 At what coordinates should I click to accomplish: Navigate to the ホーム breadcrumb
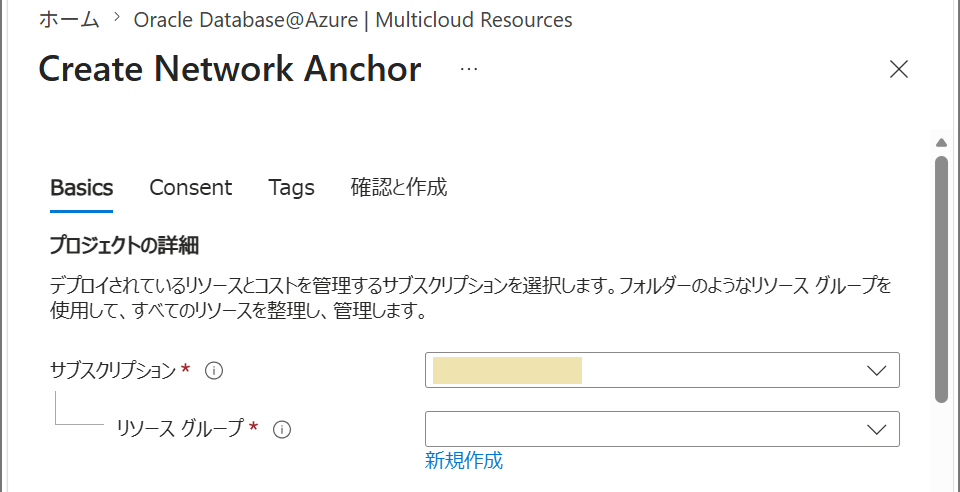pos(69,20)
